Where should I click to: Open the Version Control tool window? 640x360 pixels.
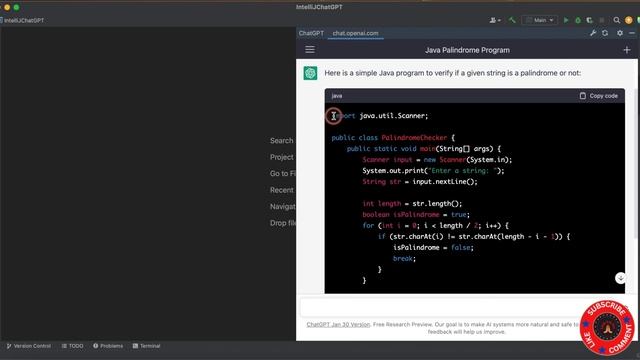click(x=29, y=346)
